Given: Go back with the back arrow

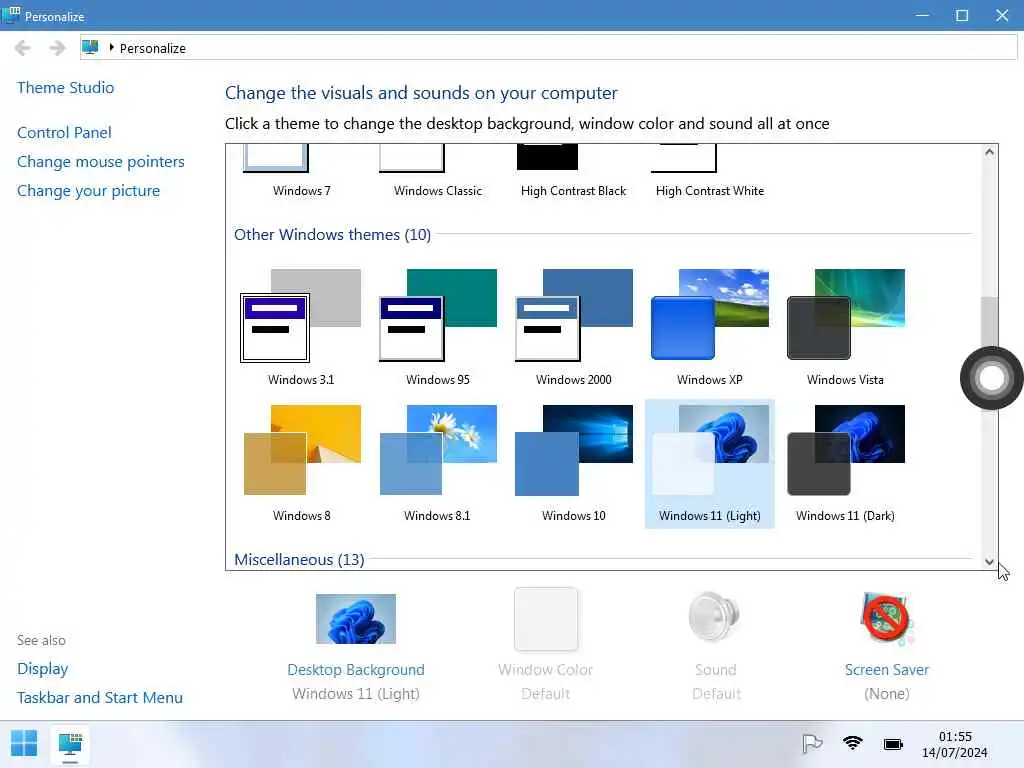Looking at the screenshot, I should [22, 48].
